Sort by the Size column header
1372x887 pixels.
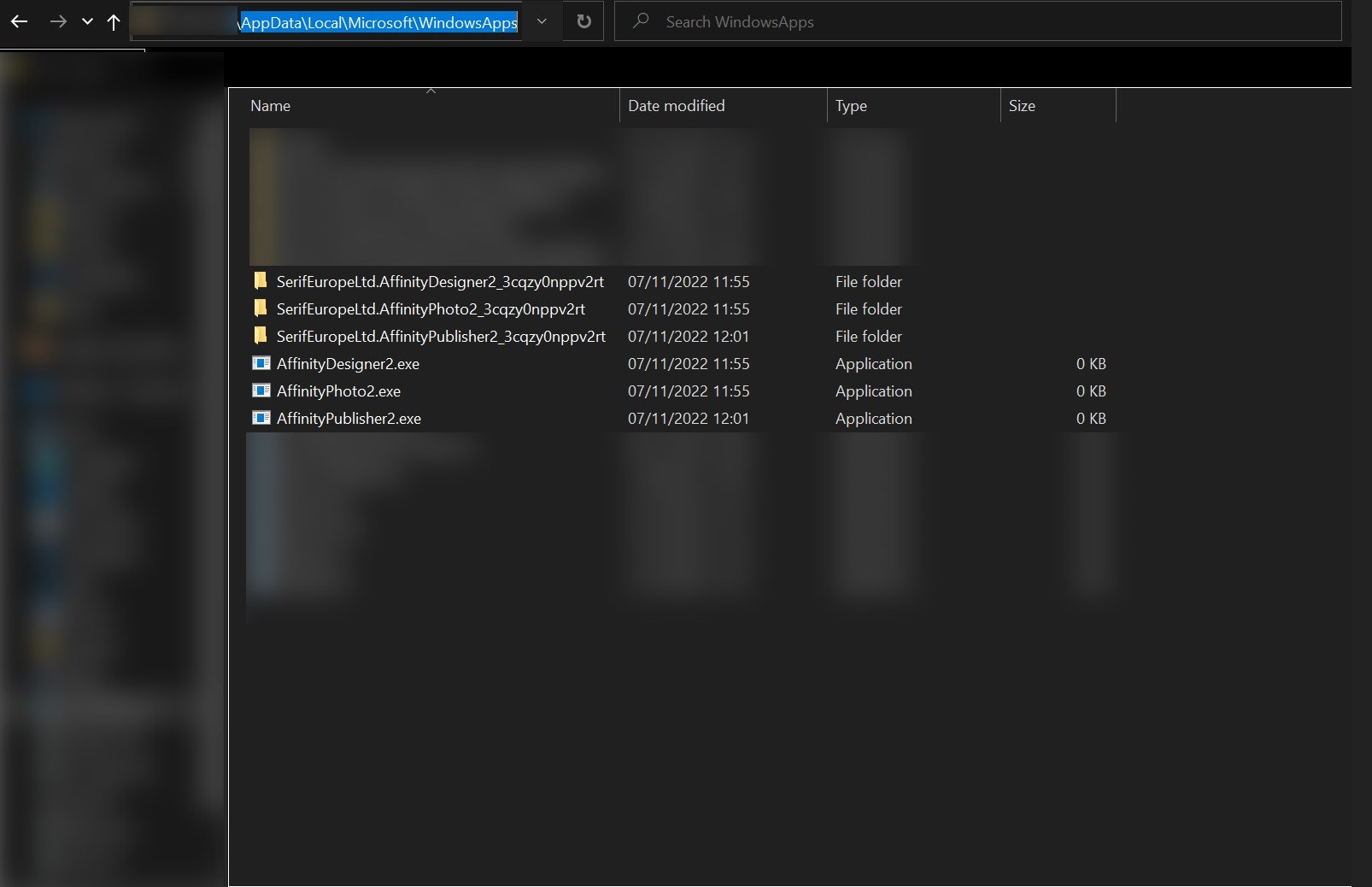1058,106
